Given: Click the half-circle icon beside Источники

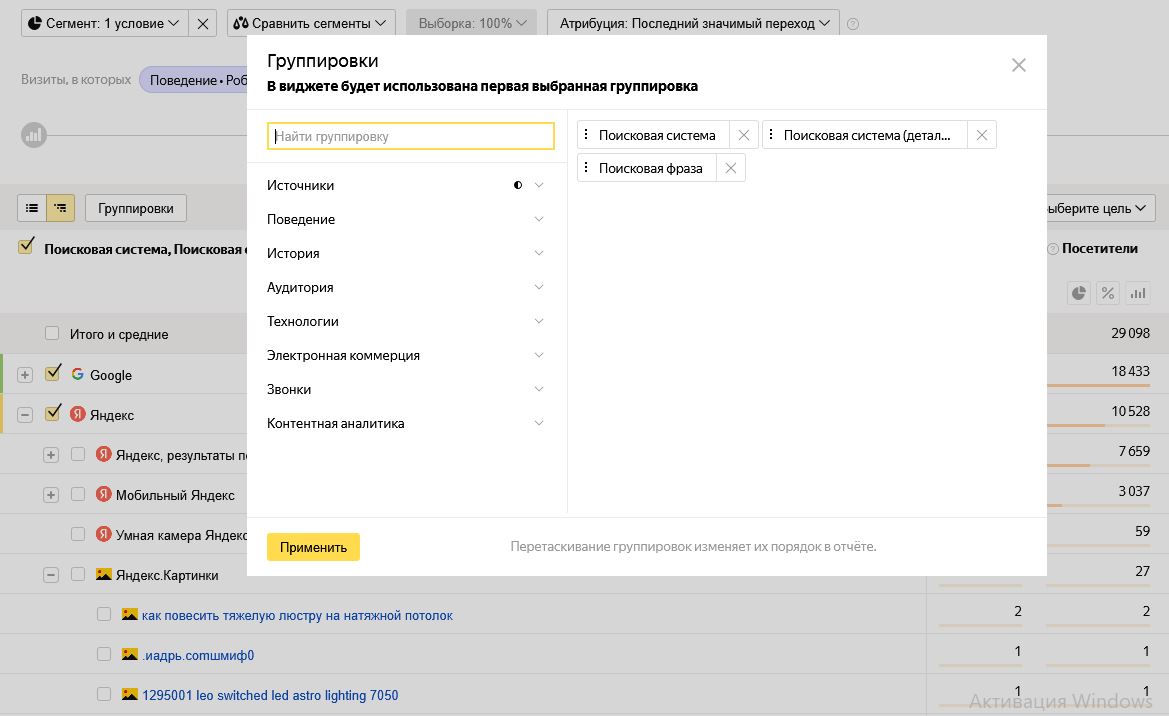Looking at the screenshot, I should coord(518,185).
